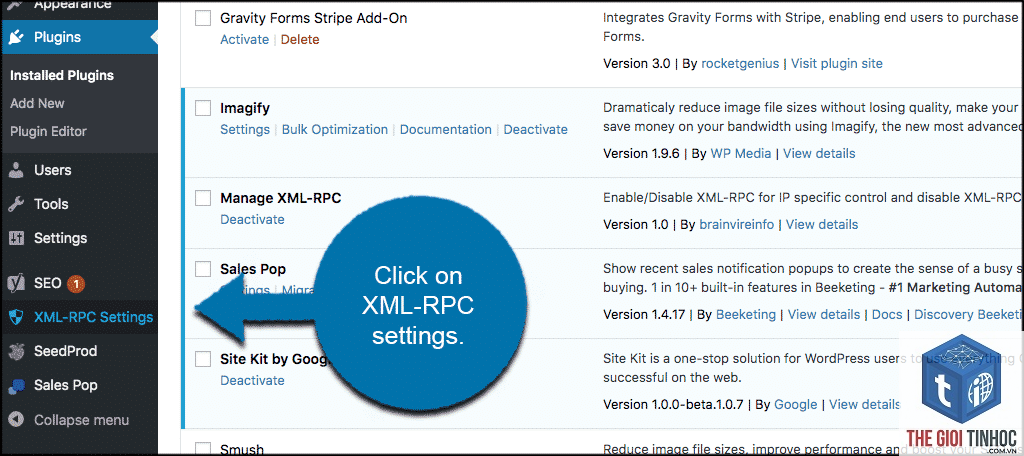Click the Version 1.9.6 text
This screenshot has height=456, width=1024.
[641, 154]
